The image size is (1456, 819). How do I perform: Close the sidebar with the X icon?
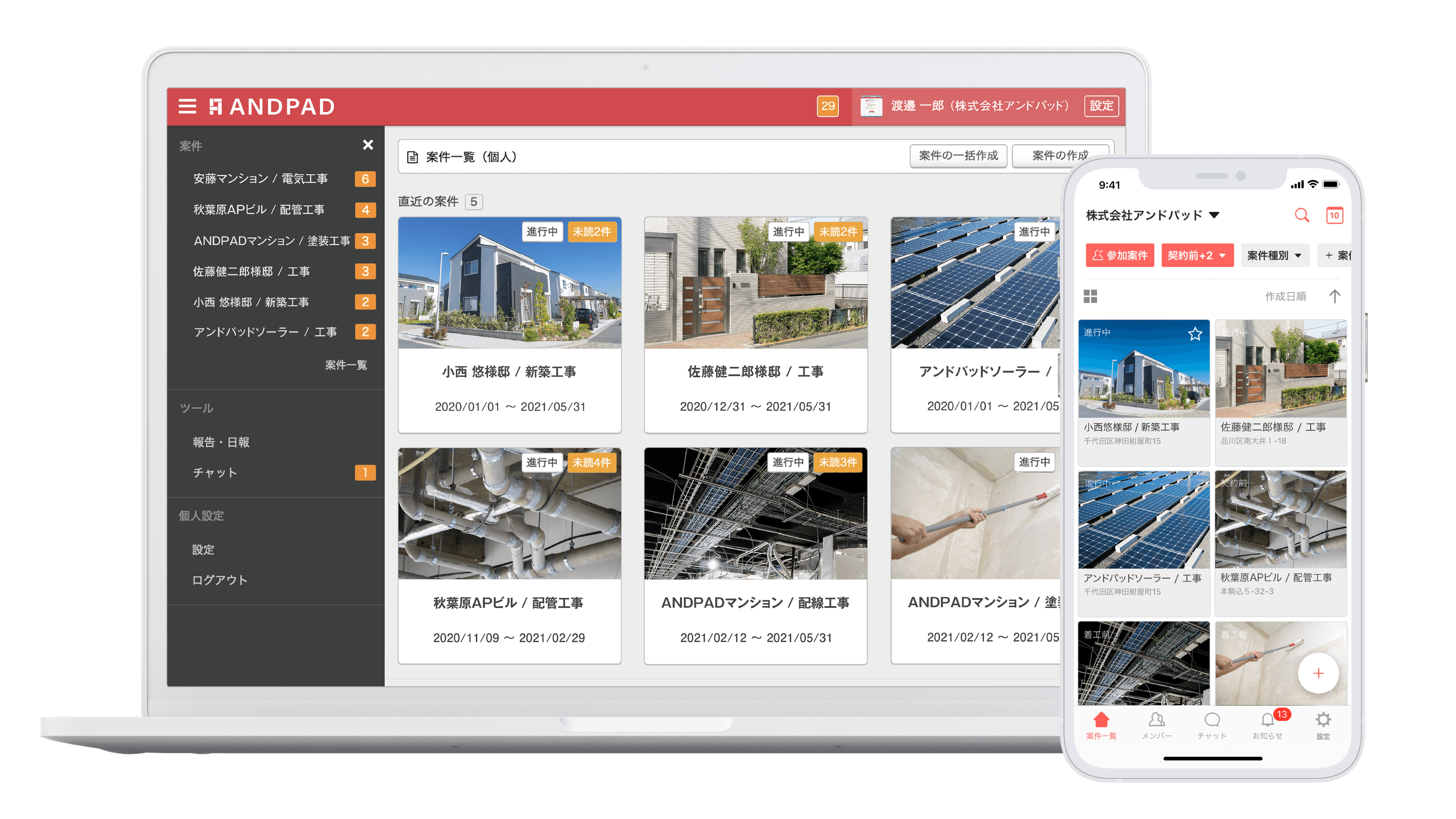coord(368,145)
